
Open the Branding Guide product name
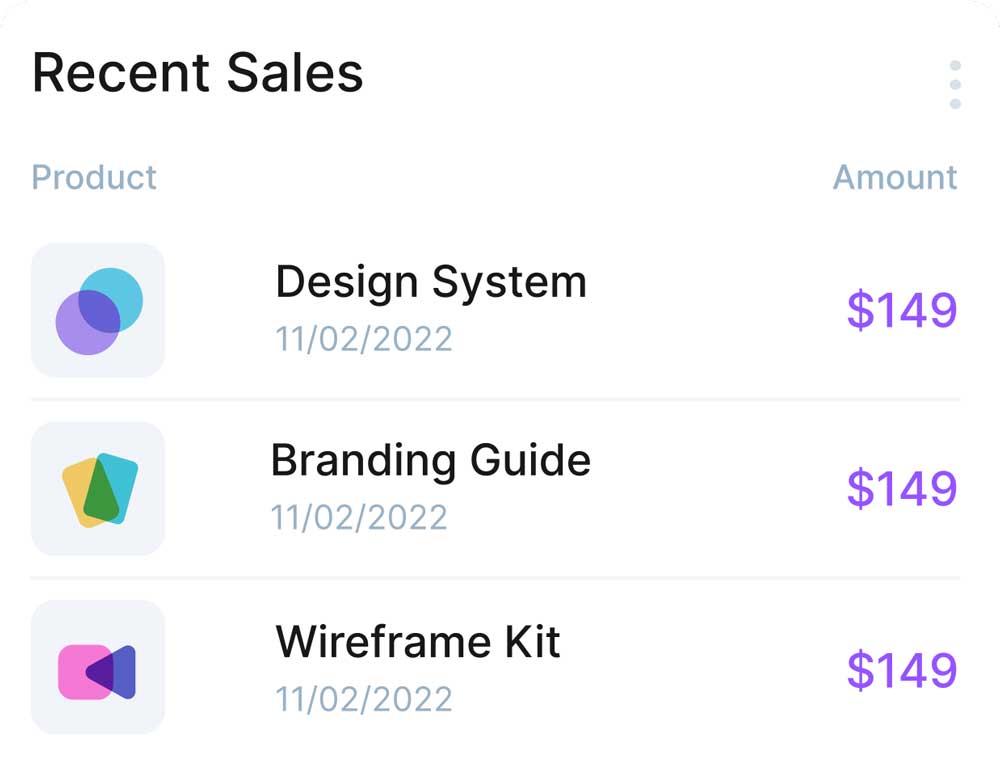[430, 461]
